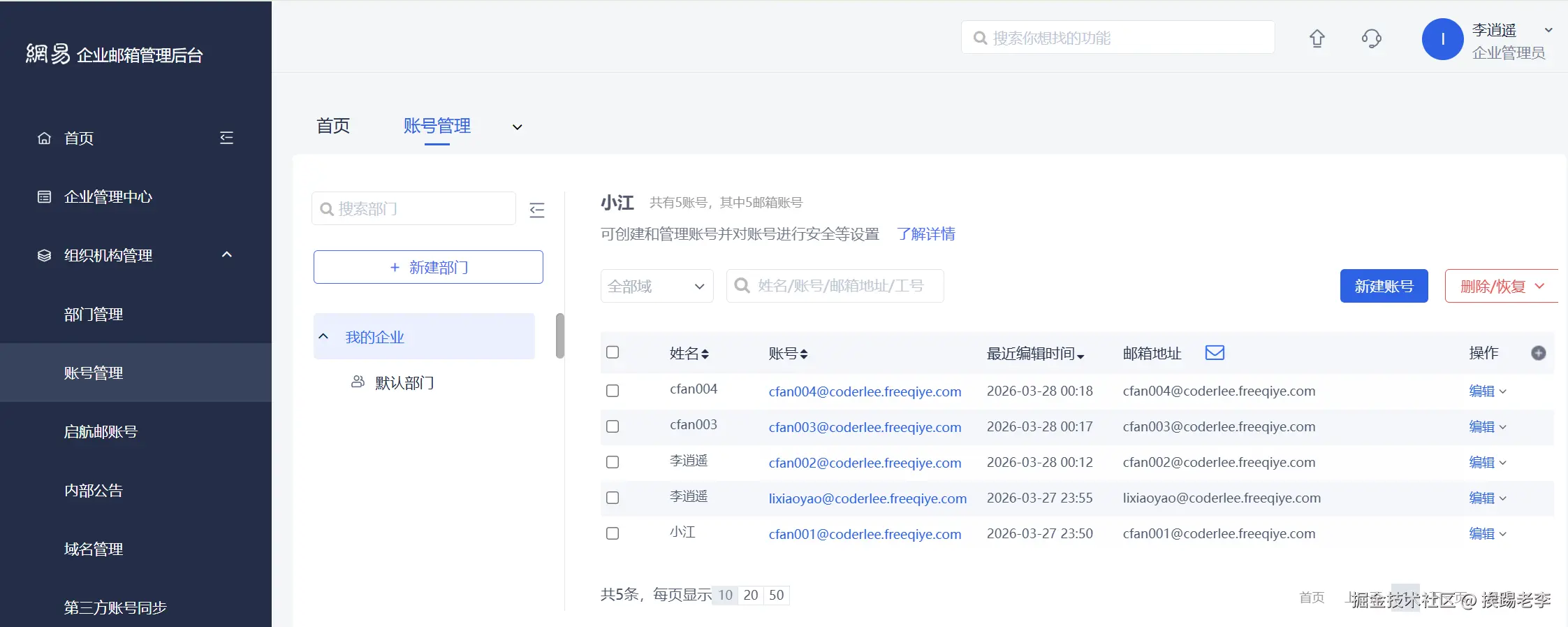Open the 删除/恢复 dropdown

tap(1502, 286)
